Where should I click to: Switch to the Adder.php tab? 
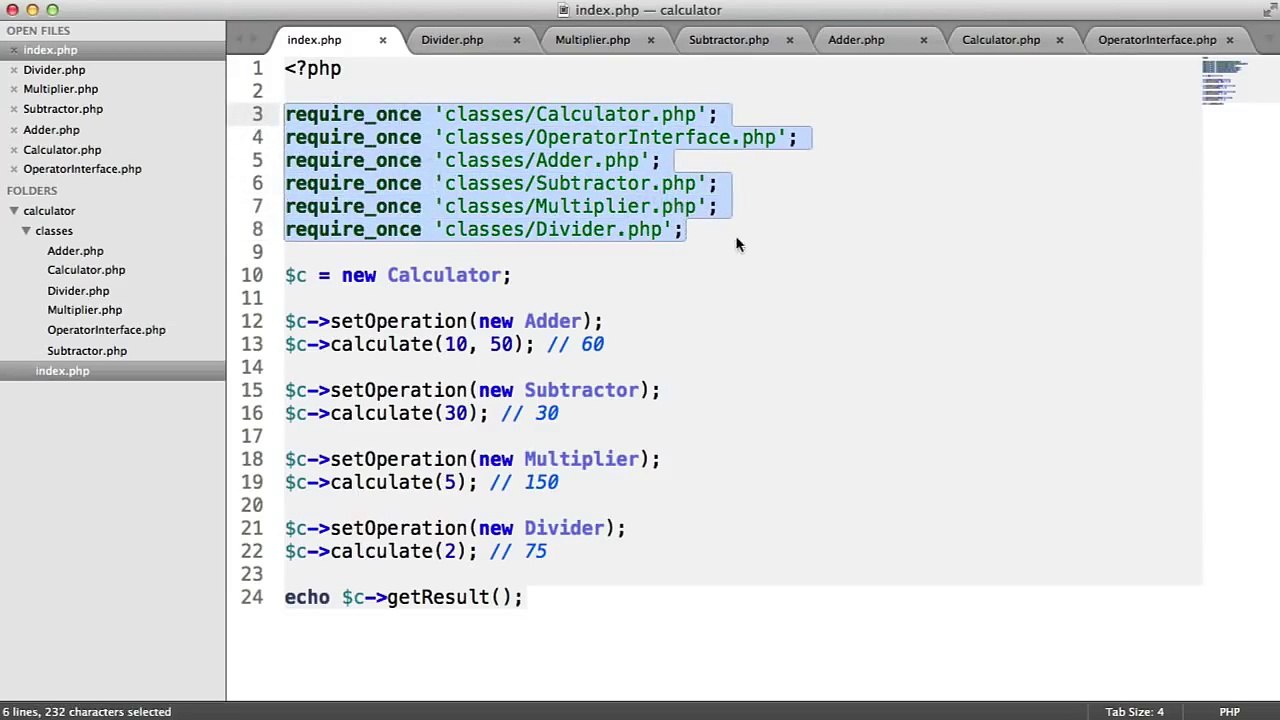pyautogui.click(x=856, y=40)
